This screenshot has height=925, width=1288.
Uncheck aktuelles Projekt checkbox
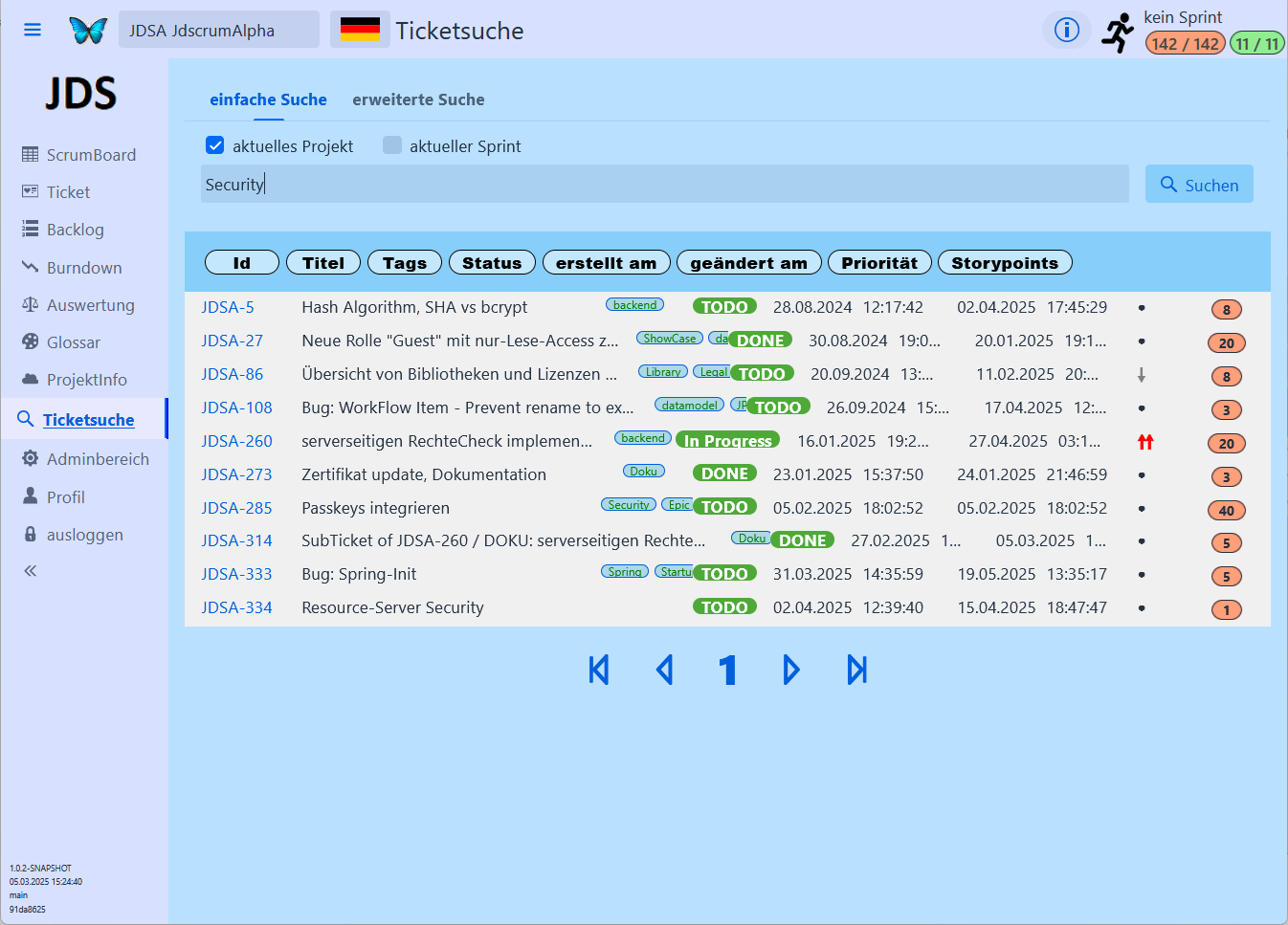point(215,145)
